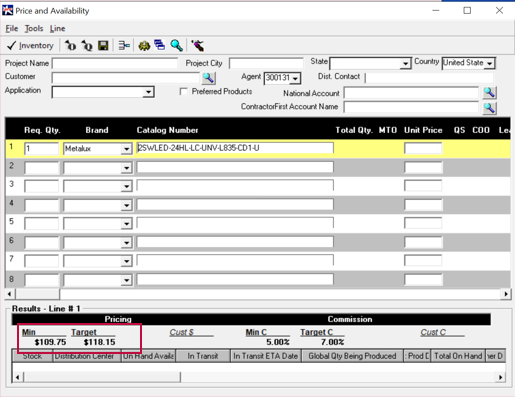
Task: Click into the Customer field
Action: [126, 78]
